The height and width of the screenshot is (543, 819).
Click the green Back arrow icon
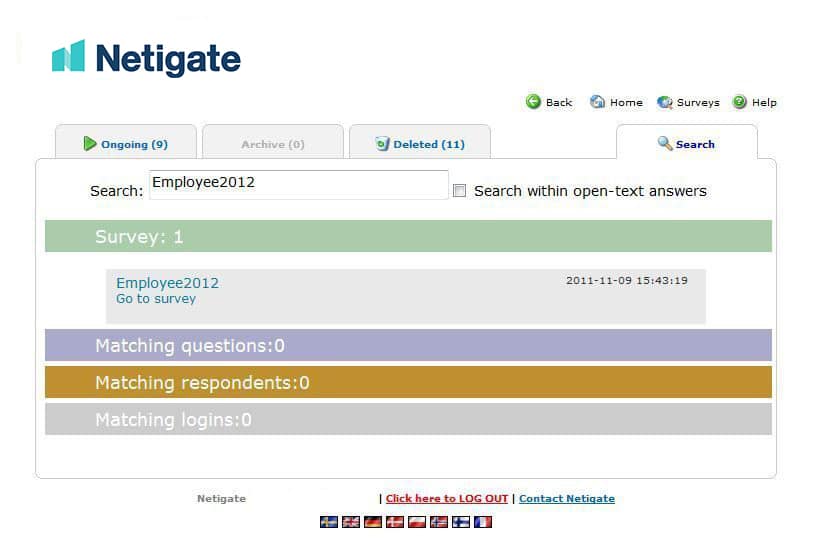coord(533,102)
